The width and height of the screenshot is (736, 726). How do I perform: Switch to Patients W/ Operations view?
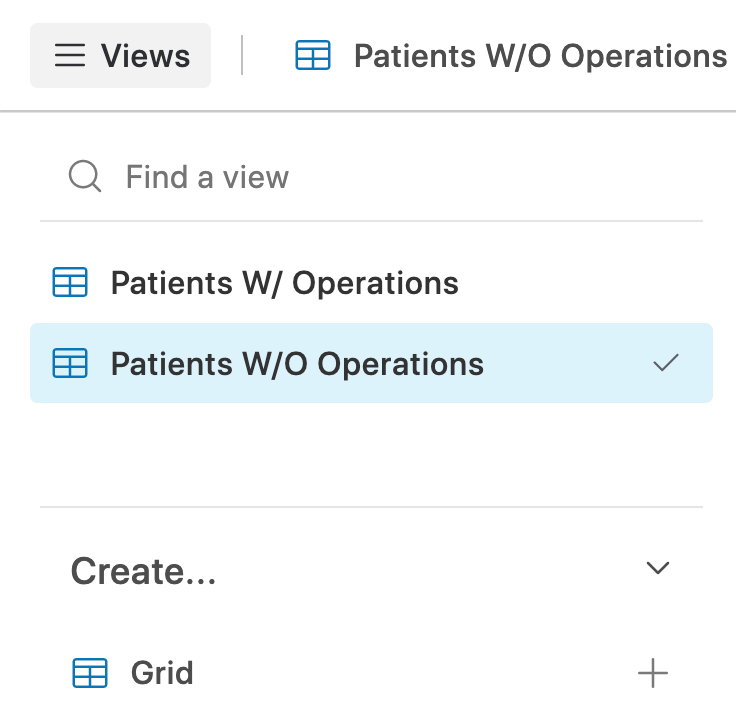(x=284, y=283)
